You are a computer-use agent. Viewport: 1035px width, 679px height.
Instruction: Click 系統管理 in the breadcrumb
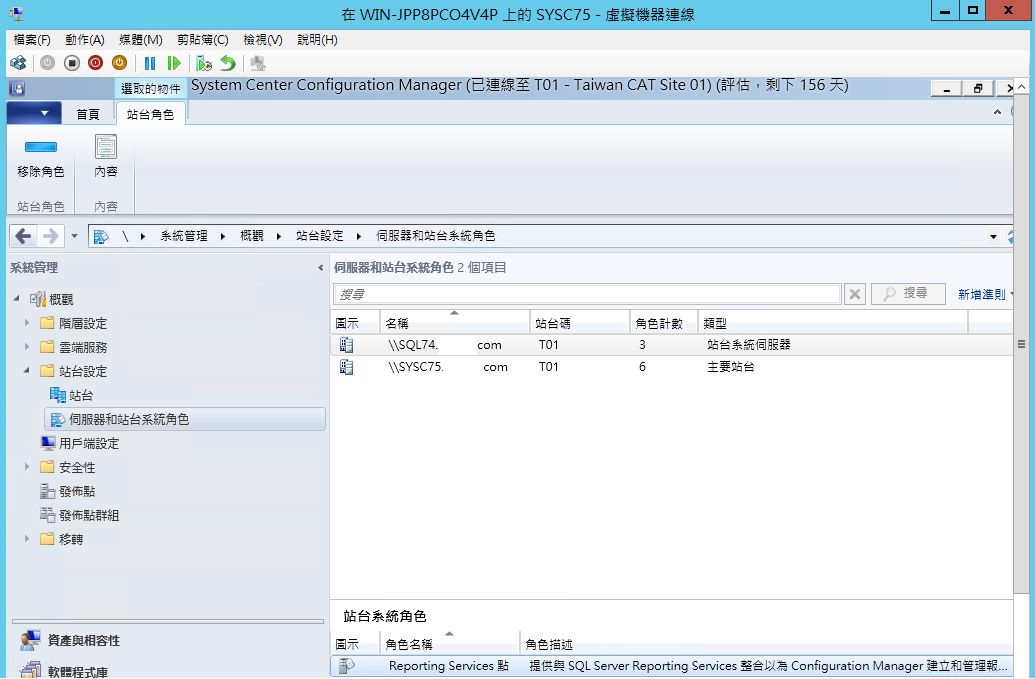coord(184,236)
